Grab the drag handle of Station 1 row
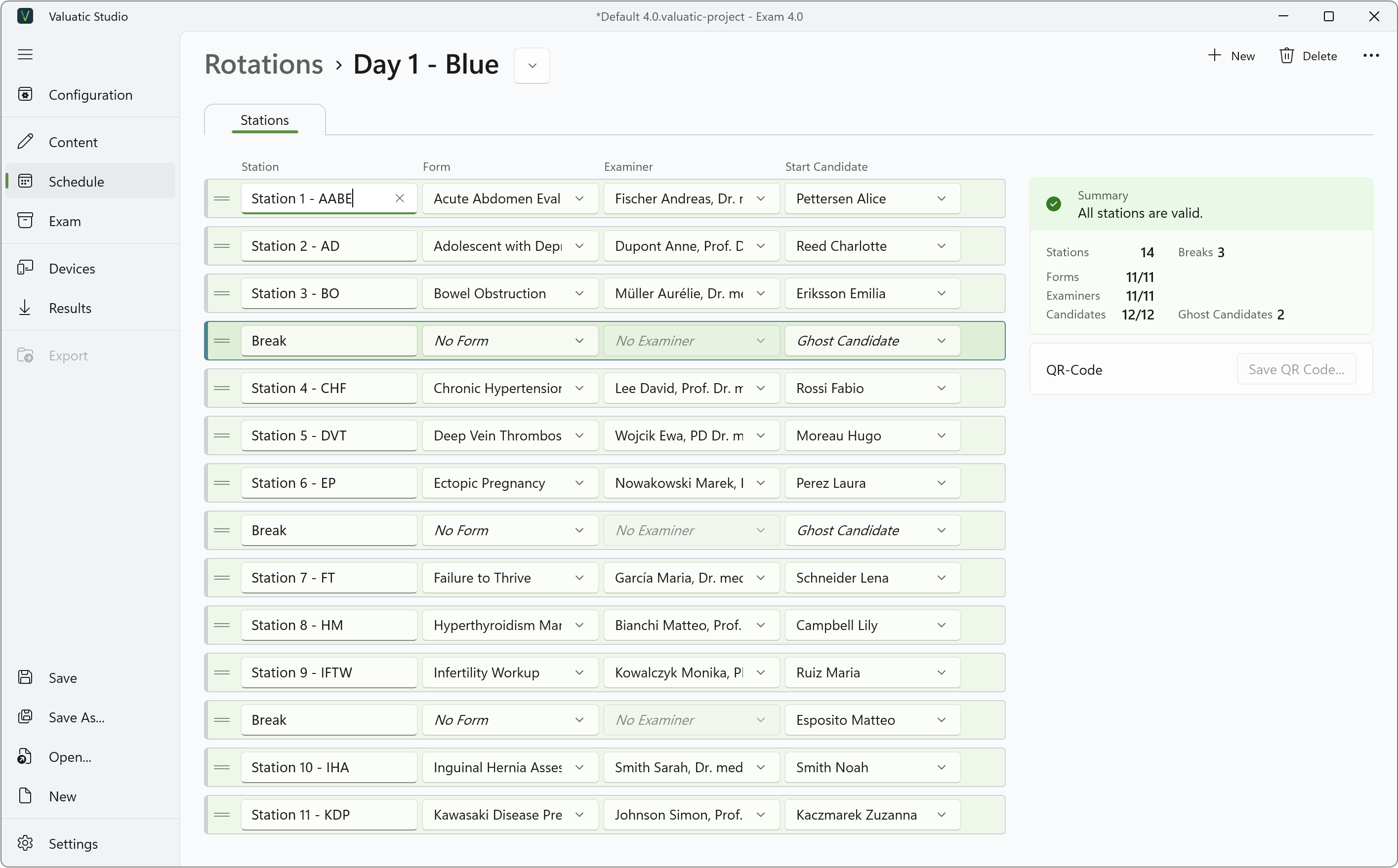 (x=222, y=198)
